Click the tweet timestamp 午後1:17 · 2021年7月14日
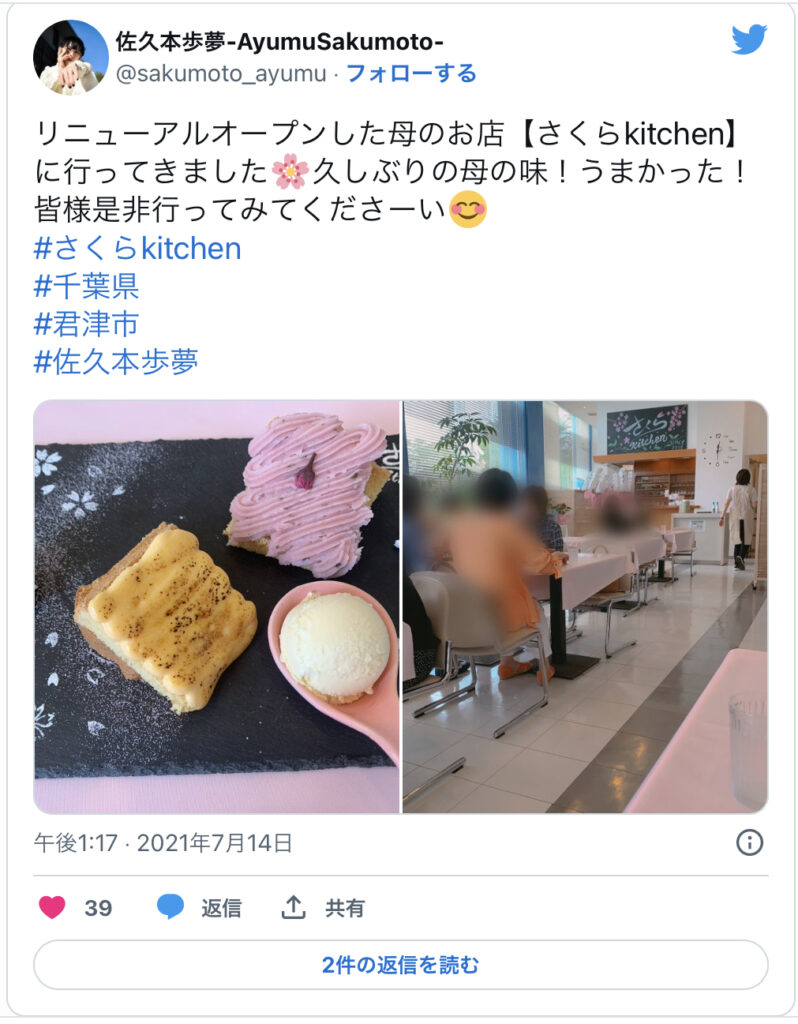This screenshot has width=798, height=1024. tap(163, 843)
